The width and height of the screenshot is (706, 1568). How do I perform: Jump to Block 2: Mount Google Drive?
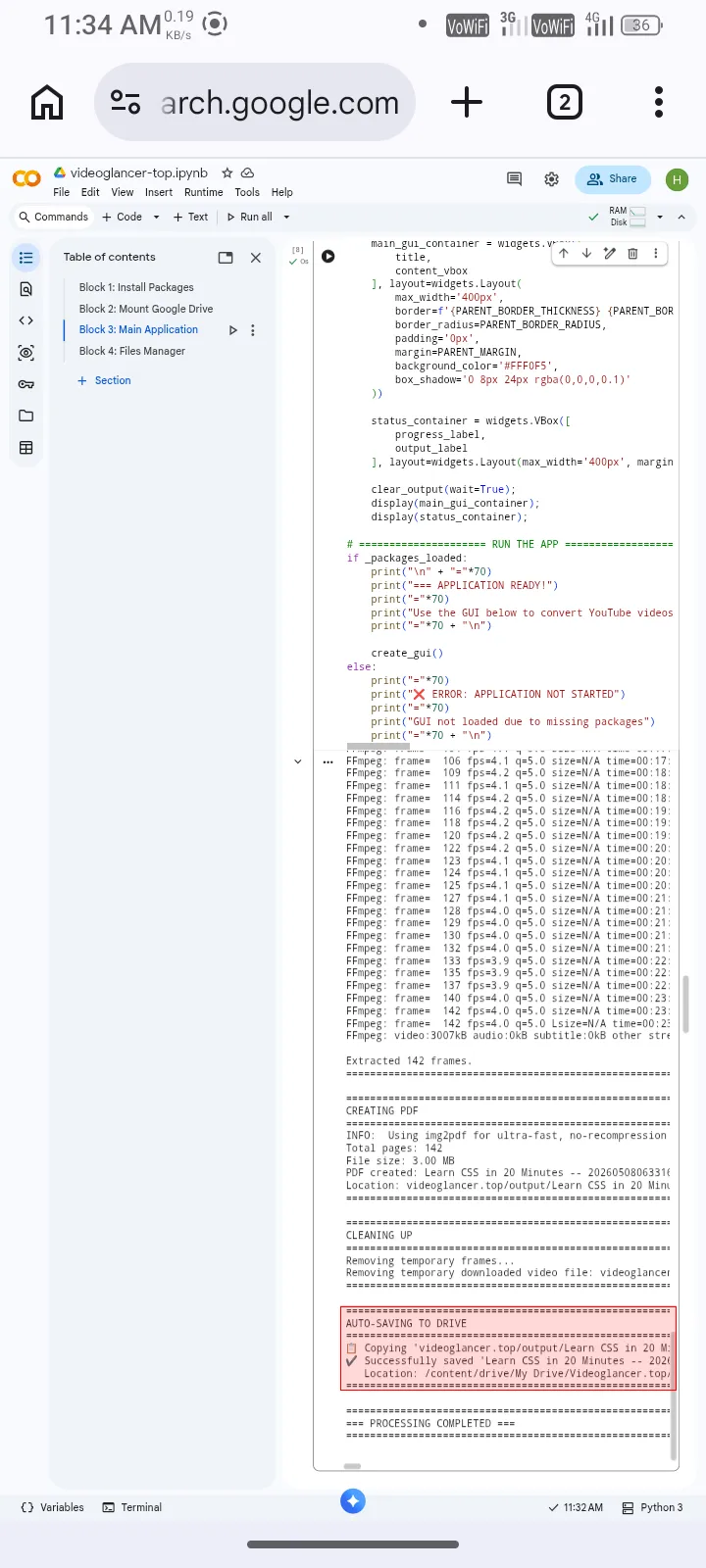(146, 309)
